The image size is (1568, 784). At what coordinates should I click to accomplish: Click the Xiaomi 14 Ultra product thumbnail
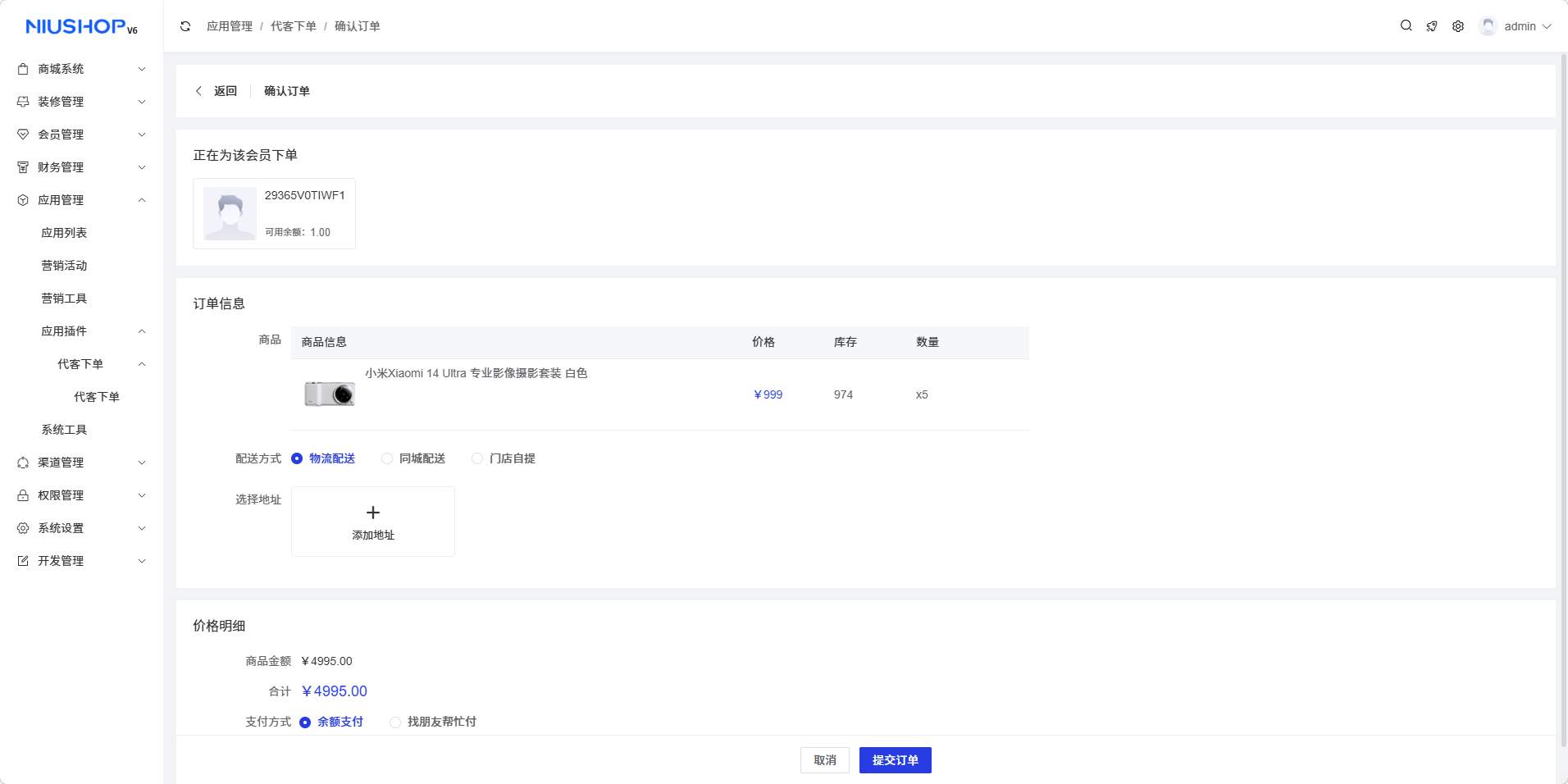pos(330,394)
